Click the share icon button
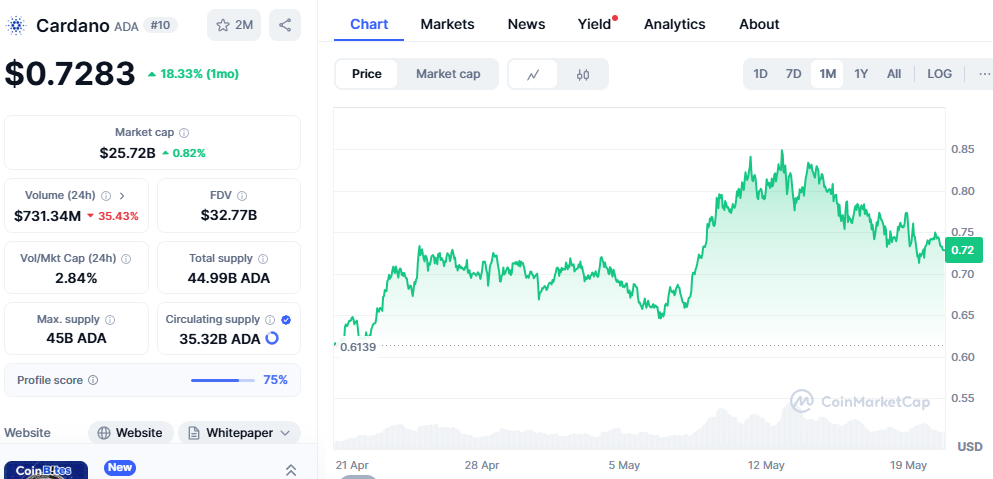Viewport: 993px width, 479px height. tap(285, 25)
